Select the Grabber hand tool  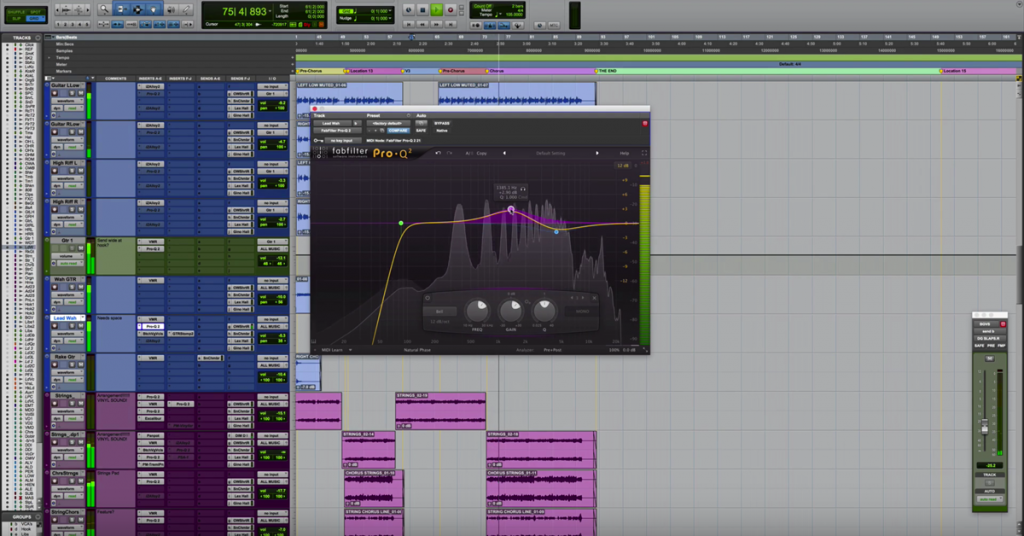[154, 9]
